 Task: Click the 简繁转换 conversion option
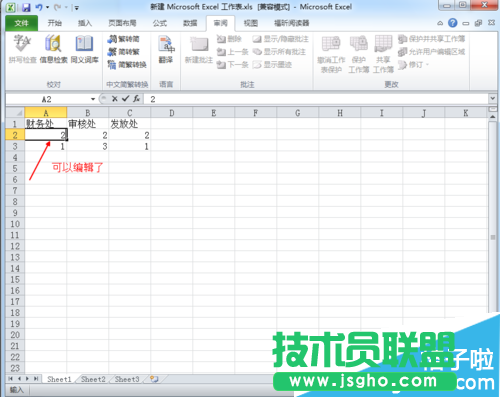tap(127, 64)
